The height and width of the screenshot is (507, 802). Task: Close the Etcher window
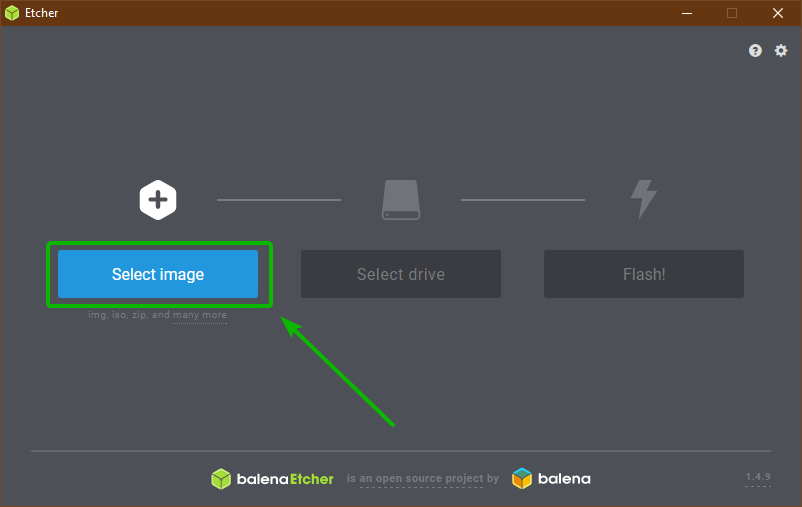point(778,13)
